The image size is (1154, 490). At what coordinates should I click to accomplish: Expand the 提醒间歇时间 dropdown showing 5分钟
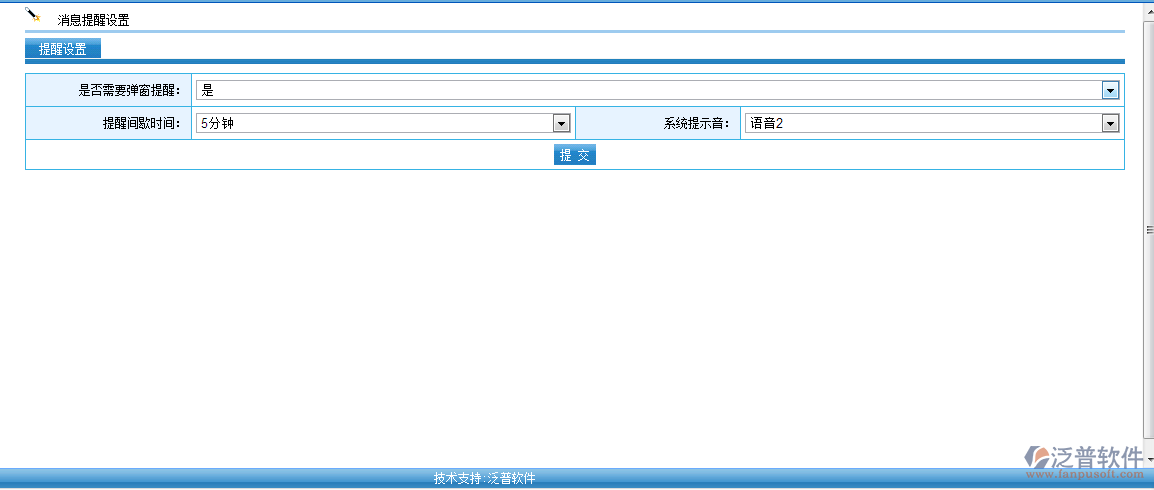tap(383, 124)
